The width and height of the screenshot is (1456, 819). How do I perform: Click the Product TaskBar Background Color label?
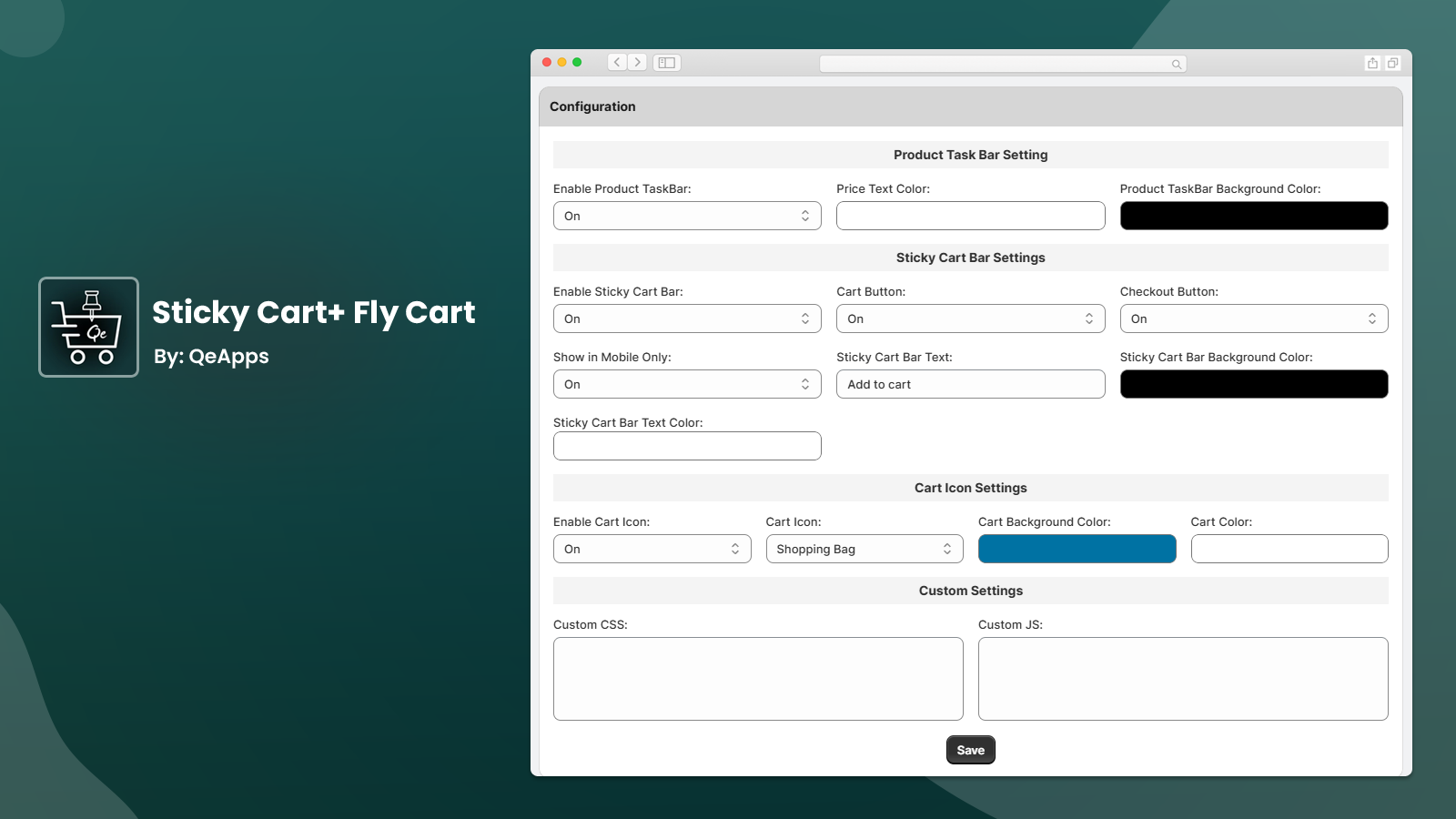coord(1220,189)
